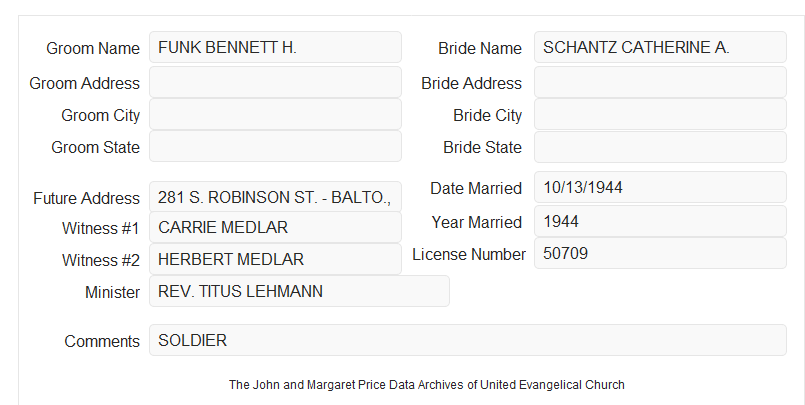
Task: Focus the Bride City field
Action: click(x=660, y=114)
